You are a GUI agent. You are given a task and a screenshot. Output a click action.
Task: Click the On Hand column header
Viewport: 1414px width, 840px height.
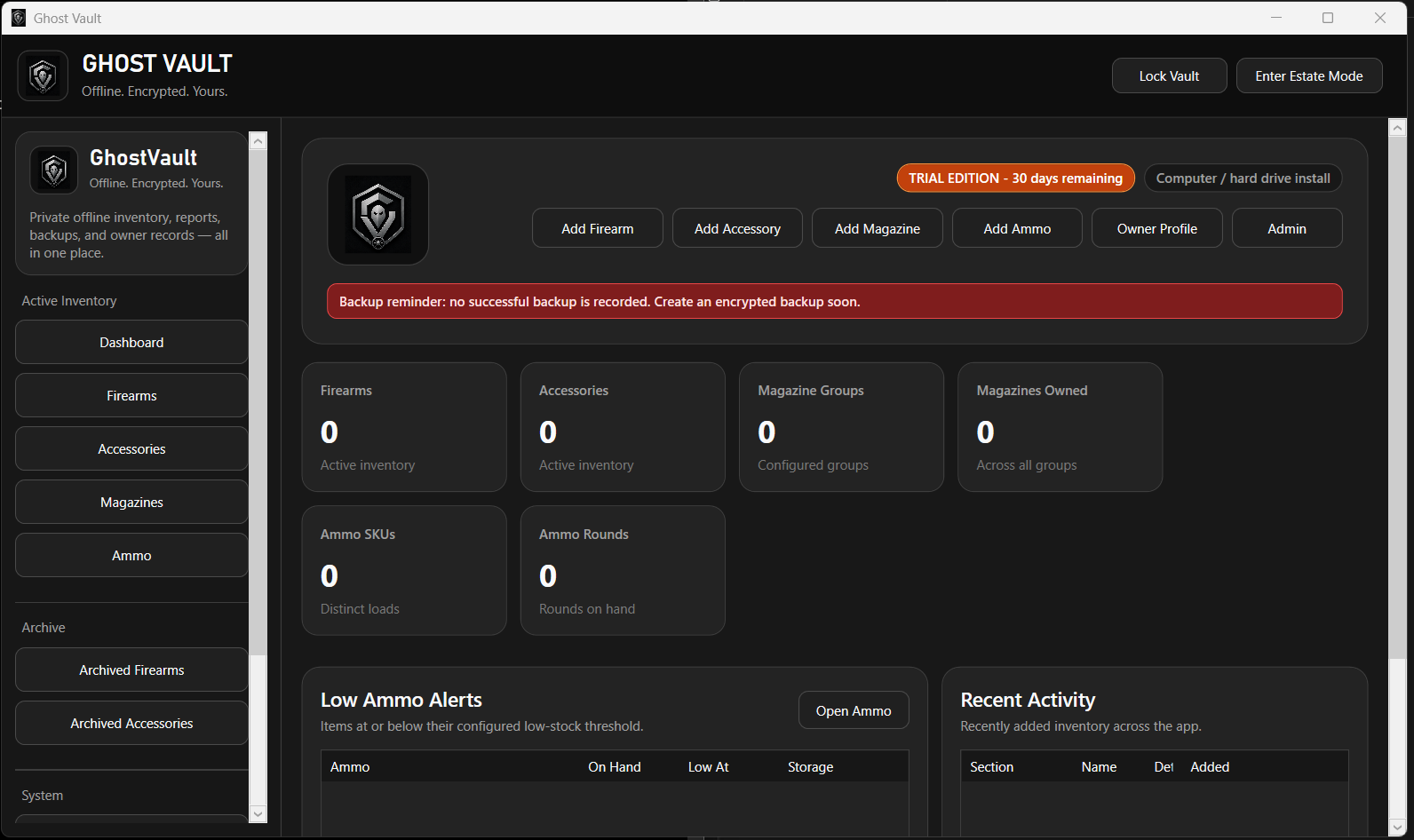pos(615,766)
